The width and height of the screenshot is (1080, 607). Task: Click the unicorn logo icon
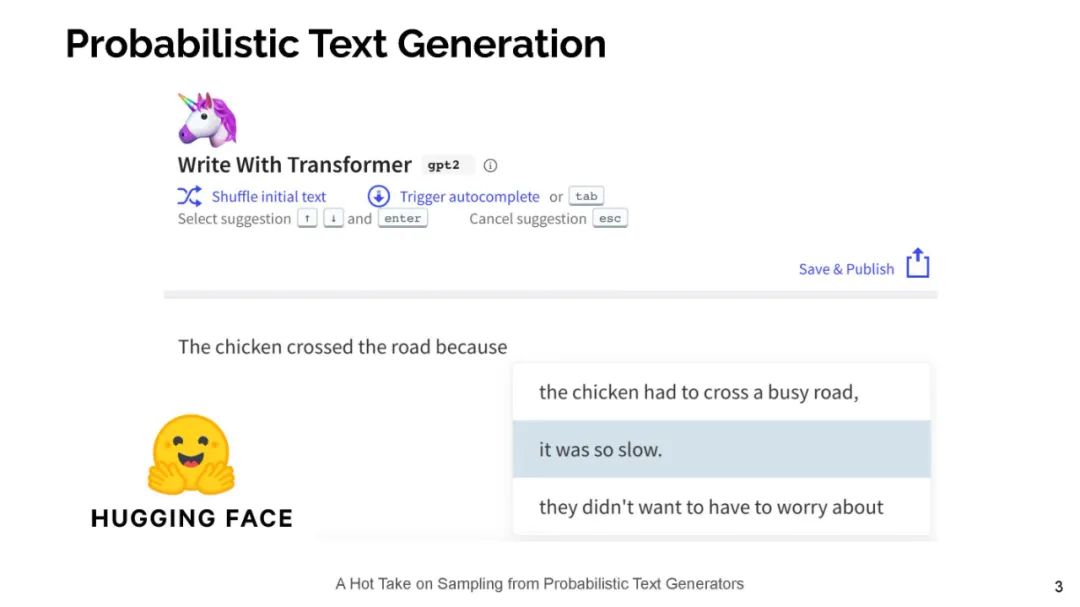(207, 120)
